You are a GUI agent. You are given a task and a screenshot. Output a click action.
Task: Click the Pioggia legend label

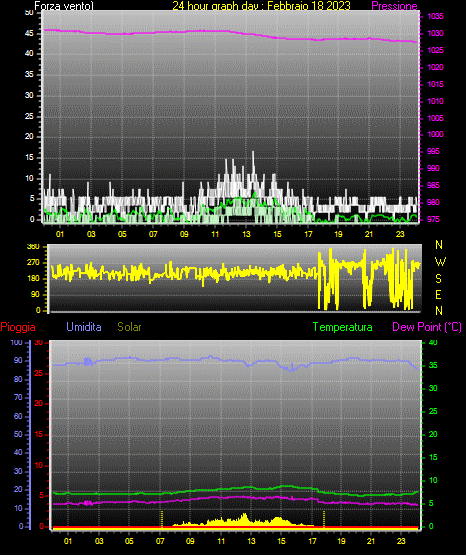[18, 327]
